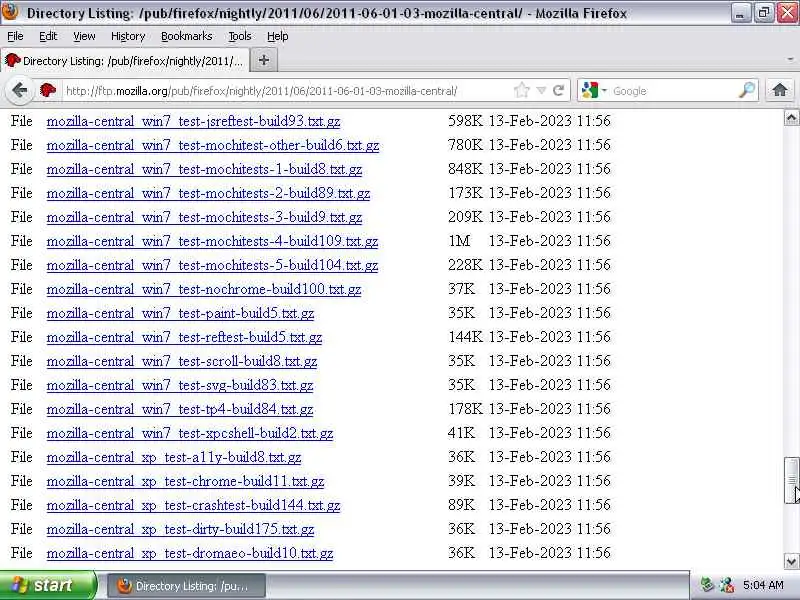Go to the Home page icon
The height and width of the screenshot is (600, 800).
780,90
